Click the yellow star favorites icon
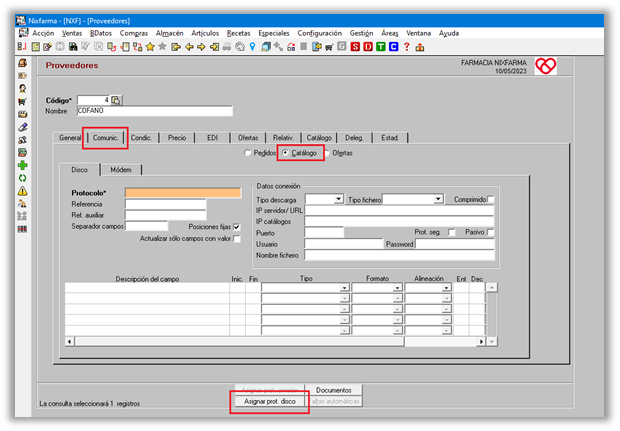 150,47
